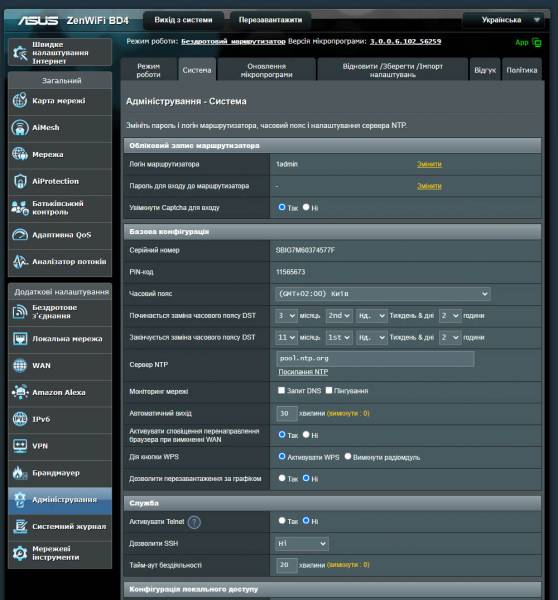Enable Captcha login with Так

(282, 207)
